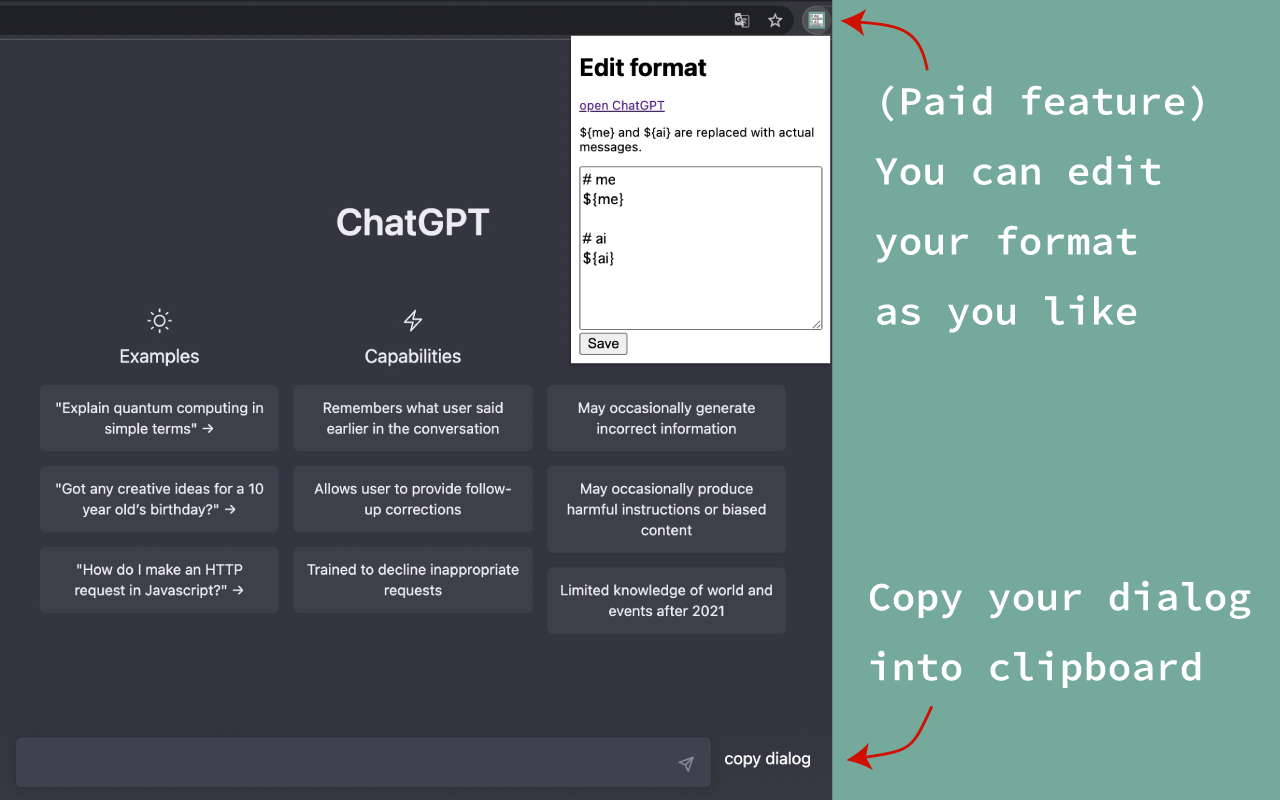Select the HTTP request in Javascript example

tap(160, 580)
